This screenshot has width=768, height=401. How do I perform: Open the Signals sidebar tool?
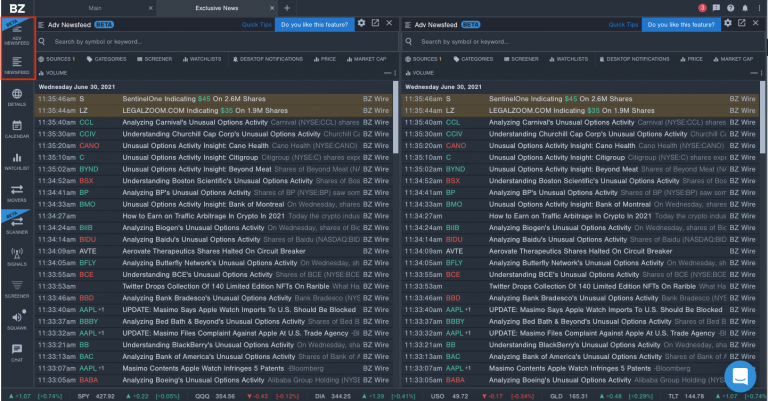click(17, 257)
